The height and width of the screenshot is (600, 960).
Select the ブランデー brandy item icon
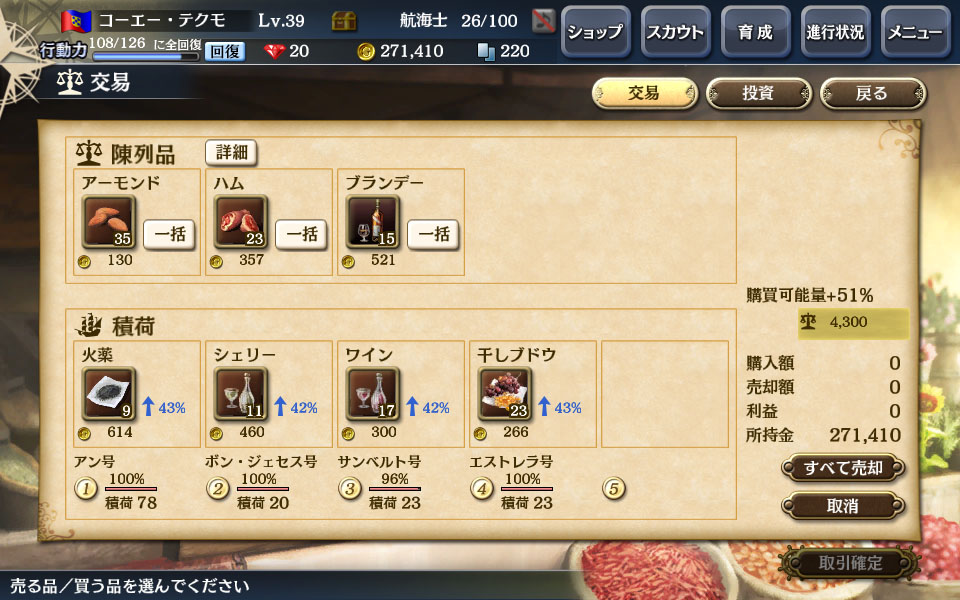[x=373, y=222]
